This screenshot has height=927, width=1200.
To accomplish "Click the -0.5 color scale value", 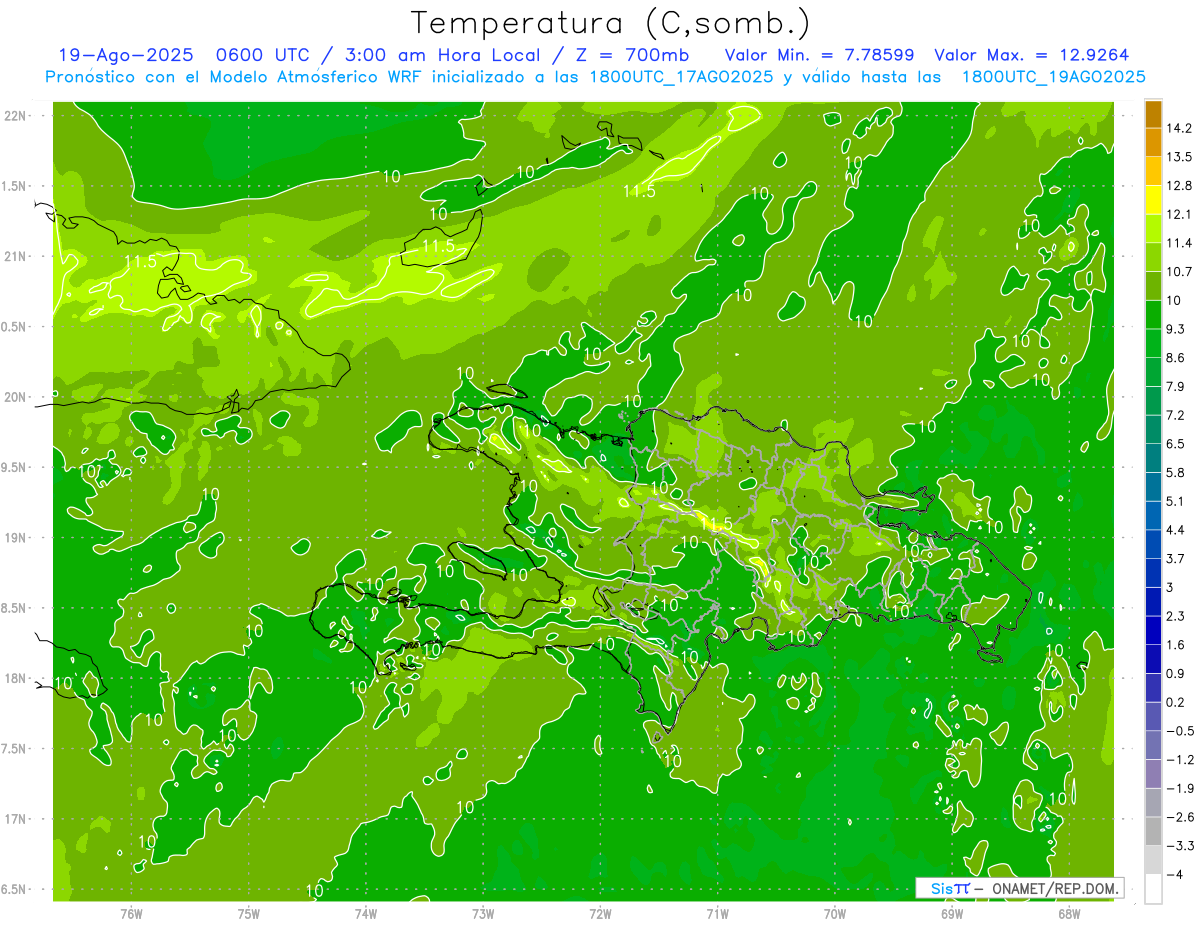I will click(1180, 731).
